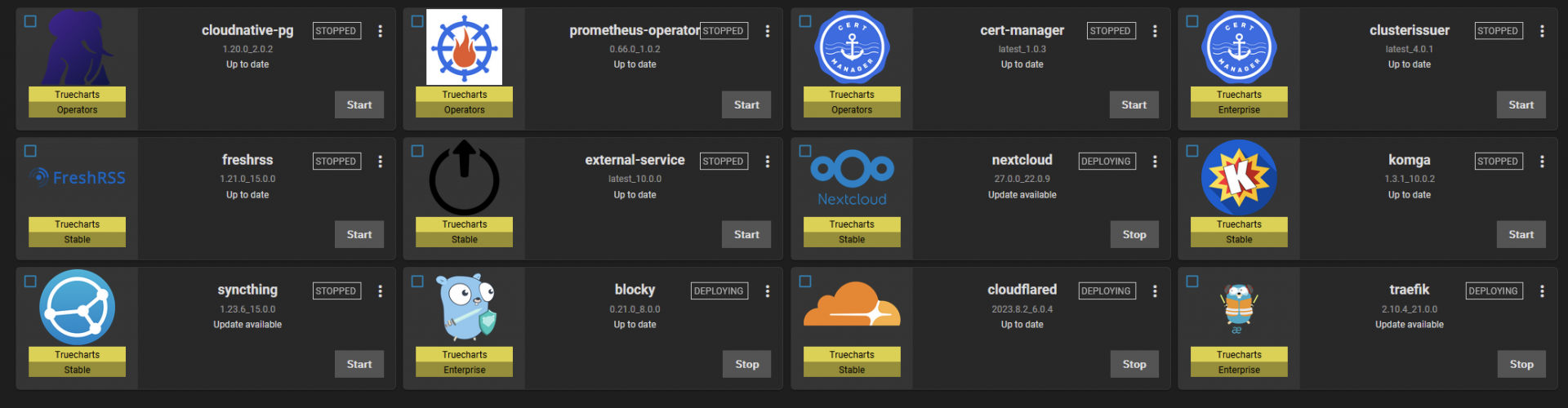The width and height of the screenshot is (1568, 408).
Task: Click the cert-manager anchor logo
Action: coord(852,47)
